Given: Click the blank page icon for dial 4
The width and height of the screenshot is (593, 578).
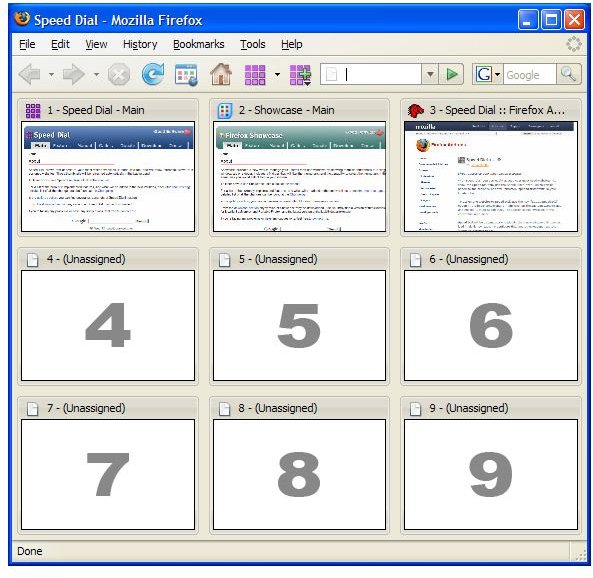Looking at the screenshot, I should tap(33, 260).
